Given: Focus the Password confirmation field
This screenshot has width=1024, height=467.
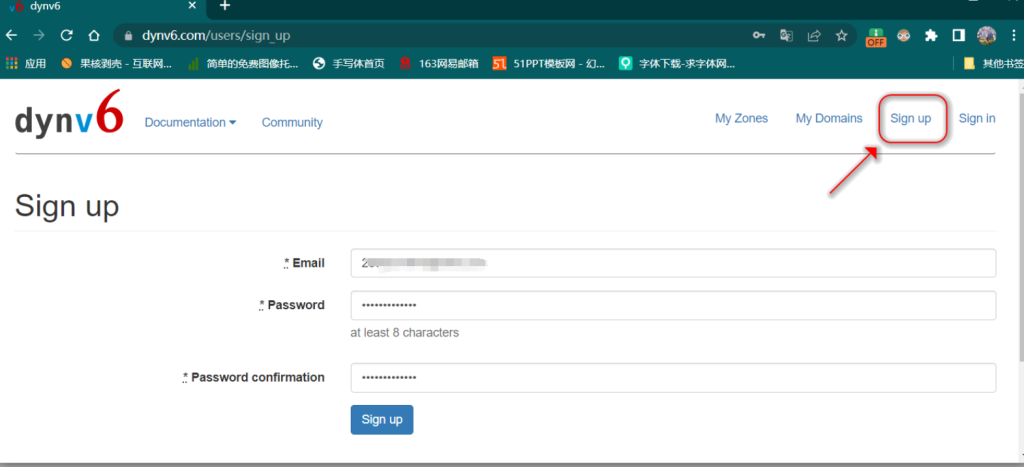Looking at the screenshot, I should coord(673,378).
